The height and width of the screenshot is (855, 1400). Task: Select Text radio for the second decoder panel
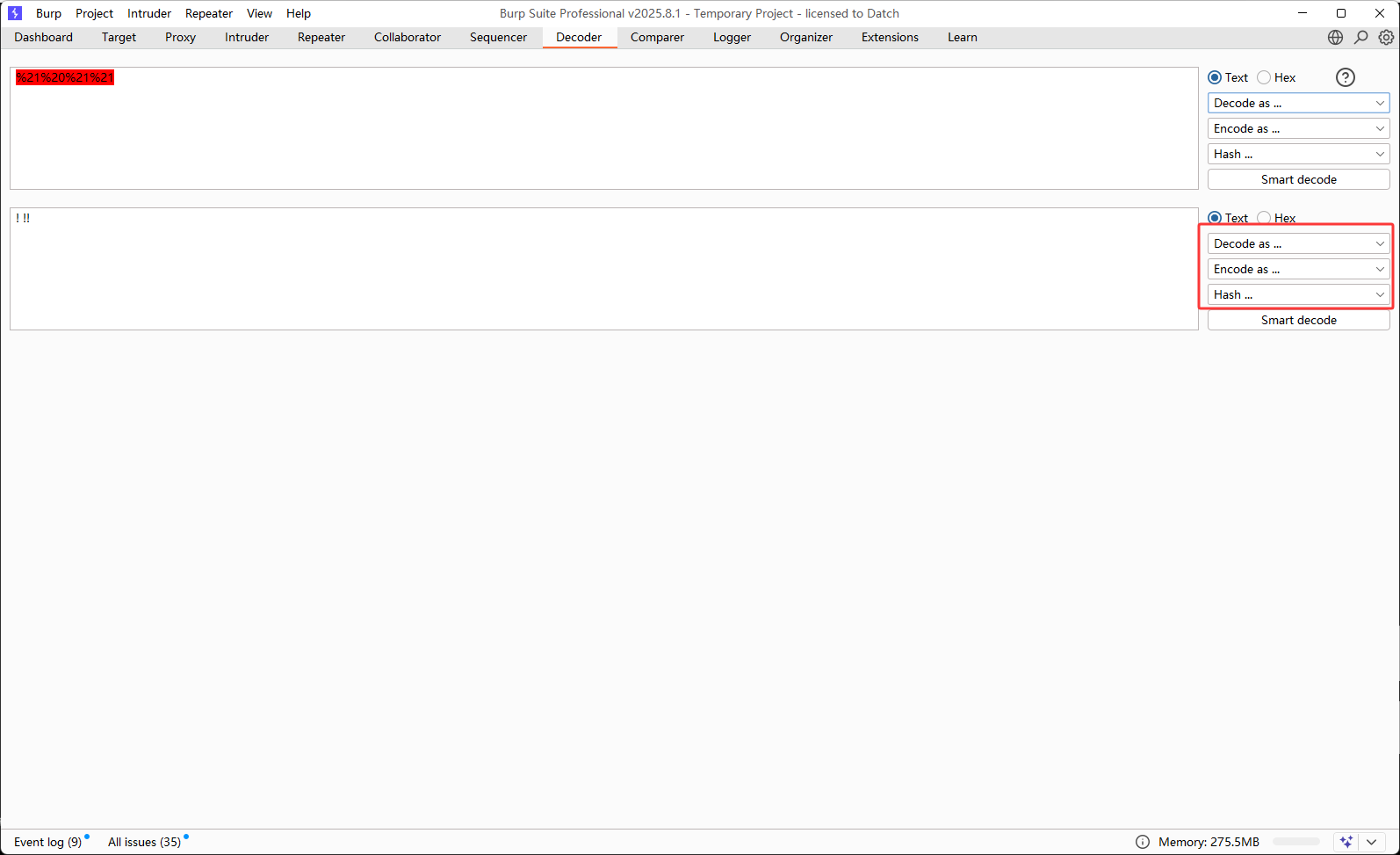point(1215,218)
